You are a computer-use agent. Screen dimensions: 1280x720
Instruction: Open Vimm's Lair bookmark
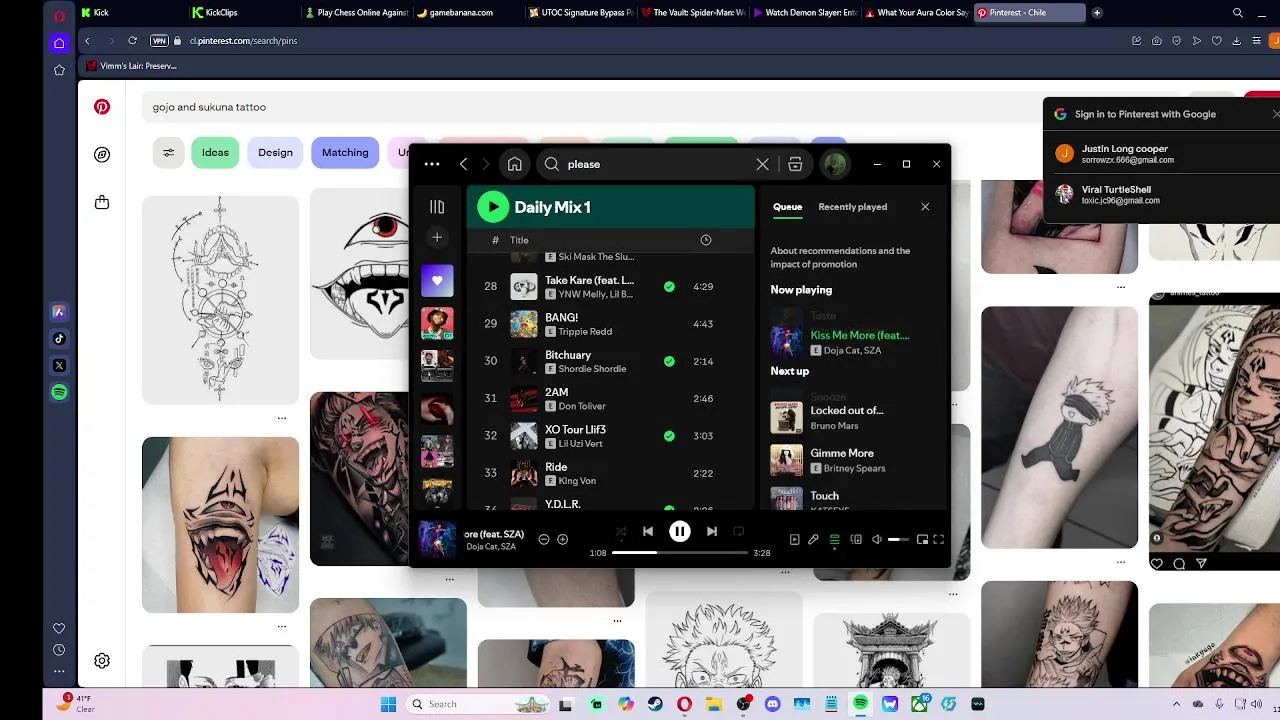[132, 66]
